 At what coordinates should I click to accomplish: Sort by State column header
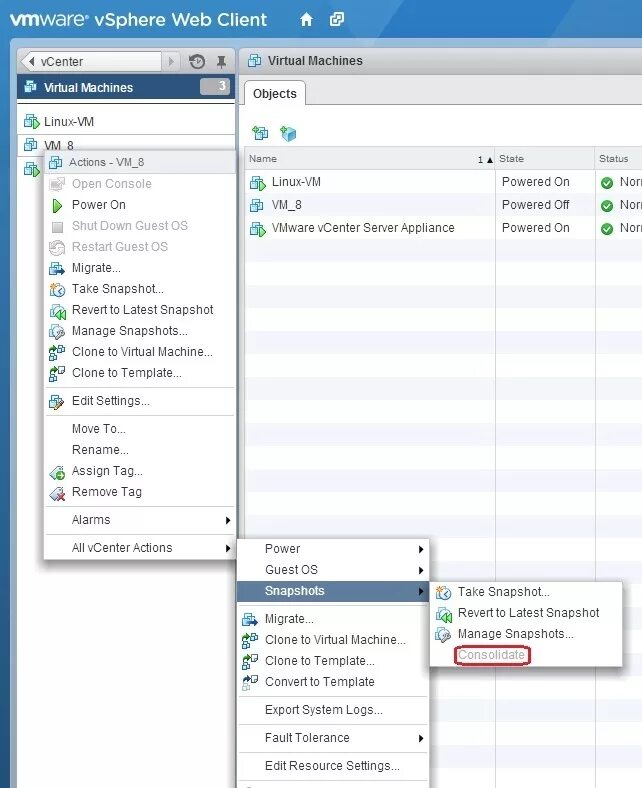pyautogui.click(x=545, y=159)
